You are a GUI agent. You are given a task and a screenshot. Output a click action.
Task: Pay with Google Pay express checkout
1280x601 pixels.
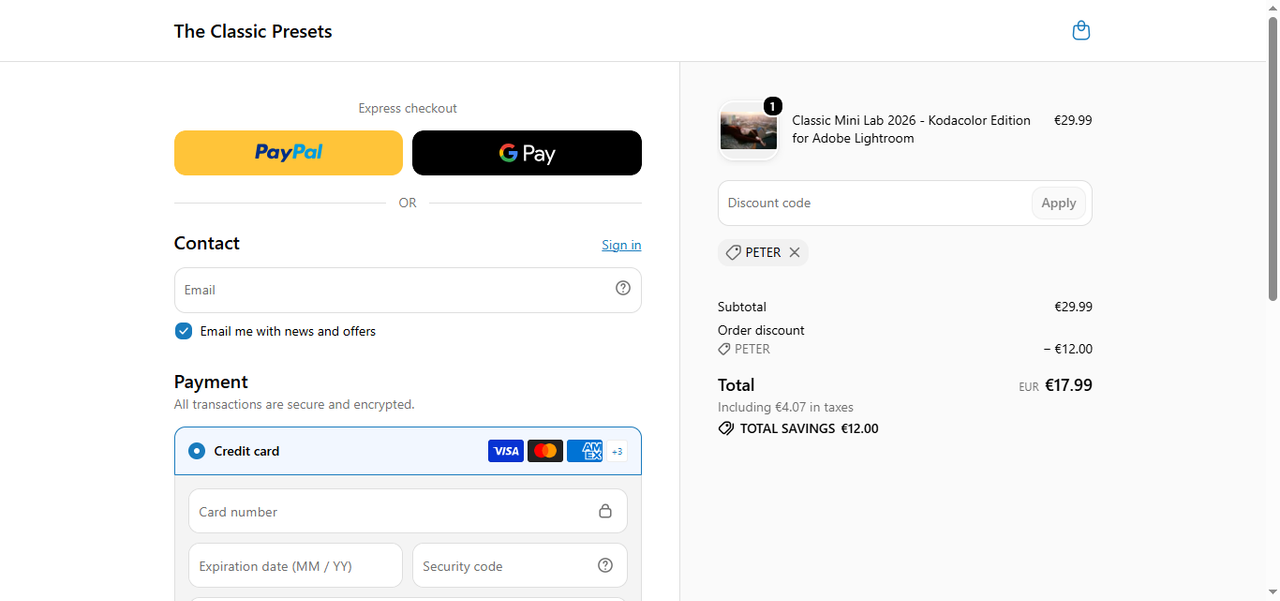tap(527, 153)
